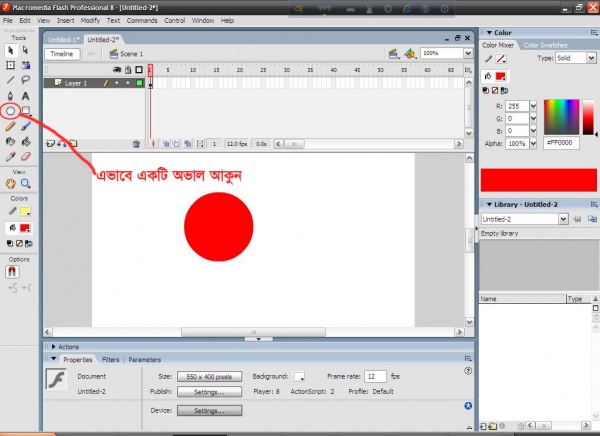Insert a new layer in timeline
600x436 pixels.
50,144
